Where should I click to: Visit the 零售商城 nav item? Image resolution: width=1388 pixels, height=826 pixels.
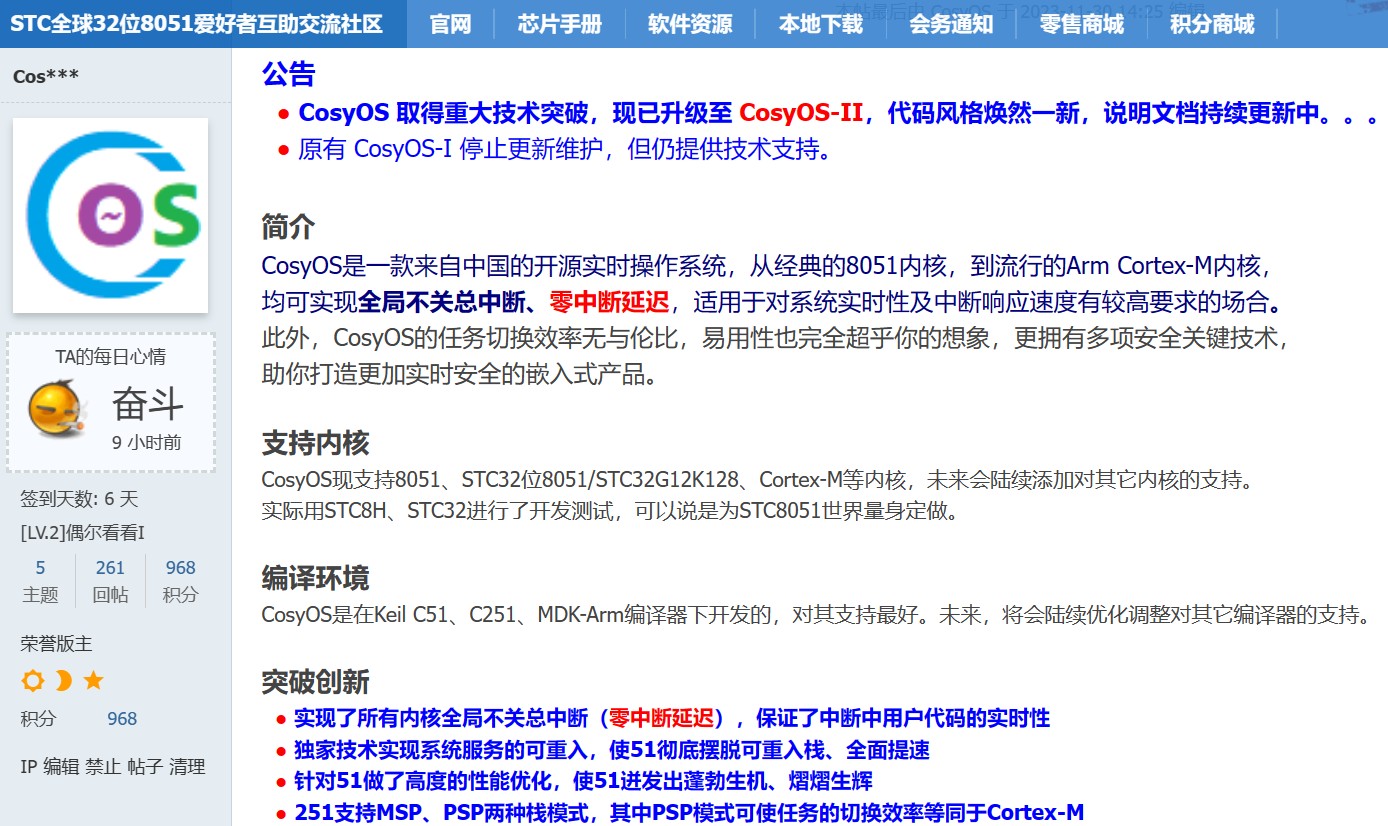pyautogui.click(x=1082, y=24)
